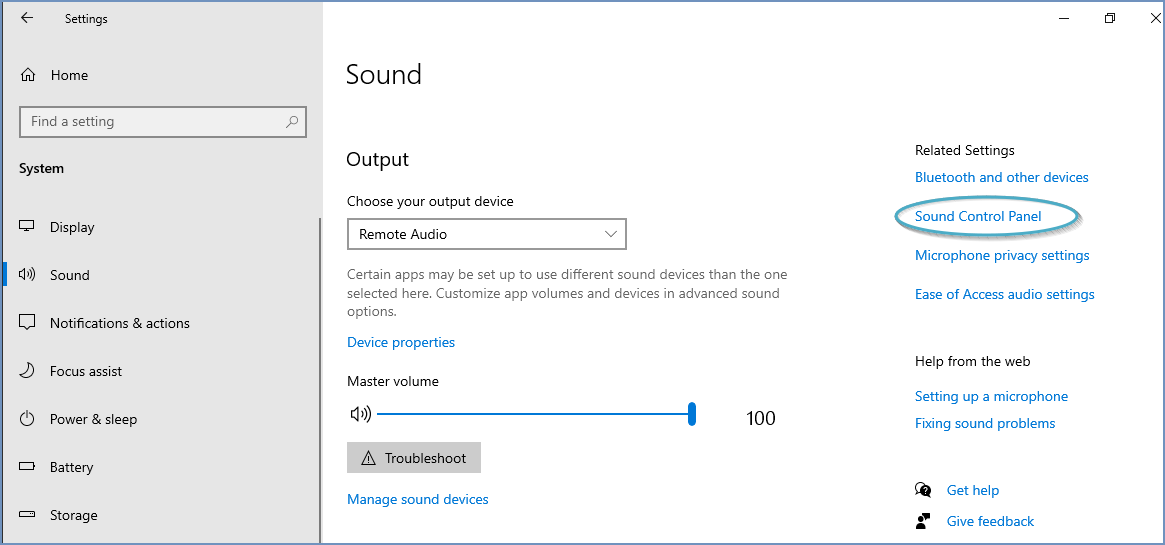
Task: Open the Sound Control Panel link
Action: click(978, 216)
